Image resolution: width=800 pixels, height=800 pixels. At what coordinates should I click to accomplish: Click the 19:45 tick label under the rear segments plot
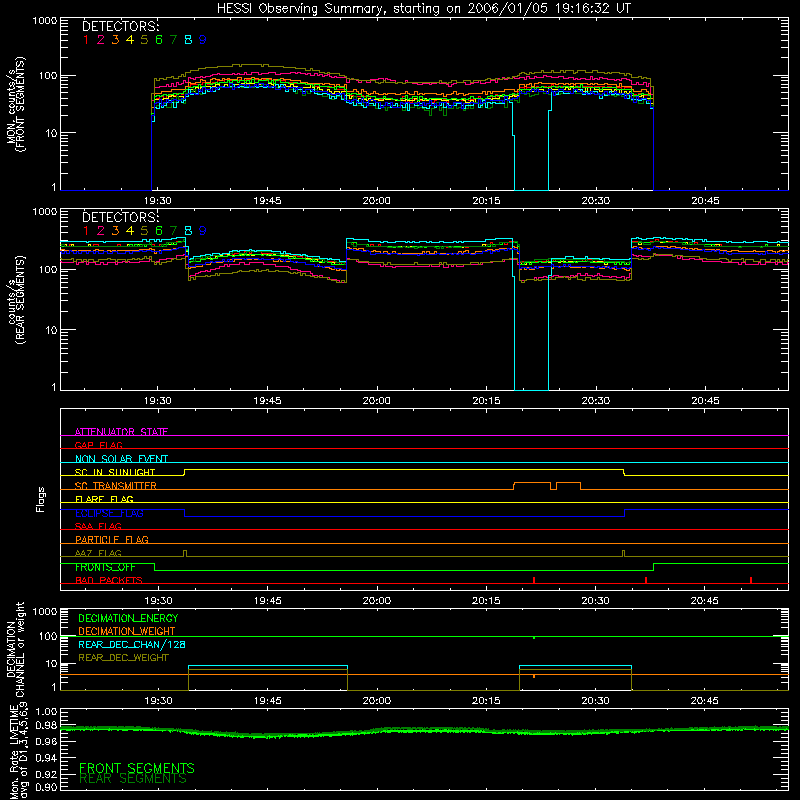coord(267,401)
